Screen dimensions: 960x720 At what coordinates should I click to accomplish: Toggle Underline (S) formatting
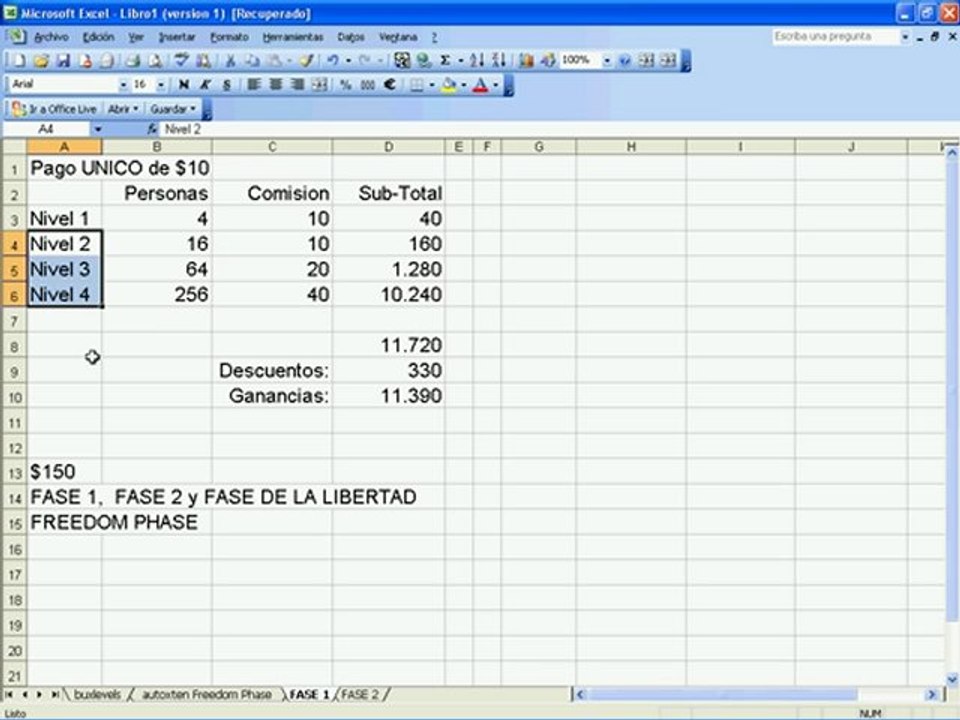point(227,85)
